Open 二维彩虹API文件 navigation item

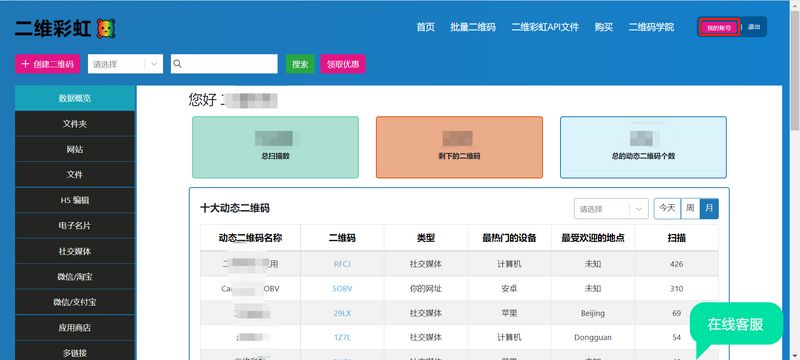(x=545, y=28)
